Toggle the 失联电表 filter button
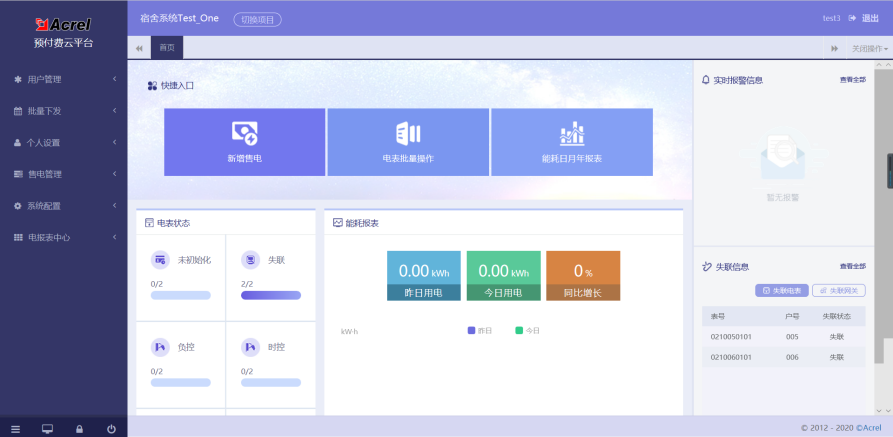The width and height of the screenshot is (893, 437). [x=780, y=290]
